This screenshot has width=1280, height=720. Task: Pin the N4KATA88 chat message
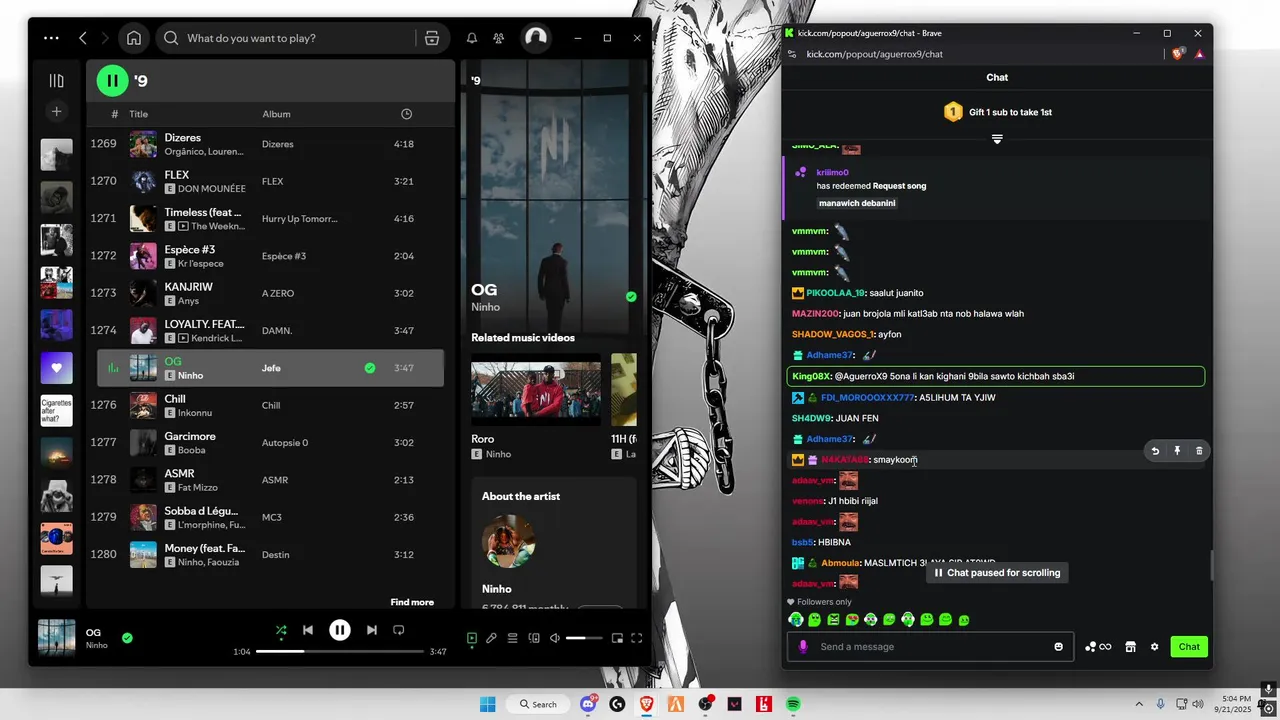point(1177,451)
